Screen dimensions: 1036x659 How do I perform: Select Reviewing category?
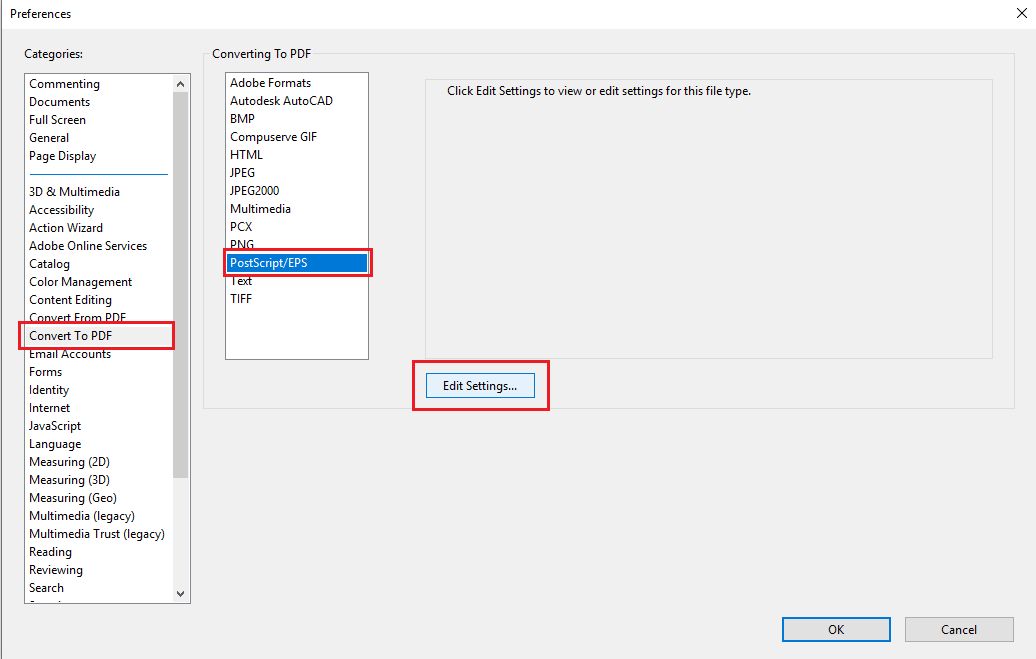[56, 570]
